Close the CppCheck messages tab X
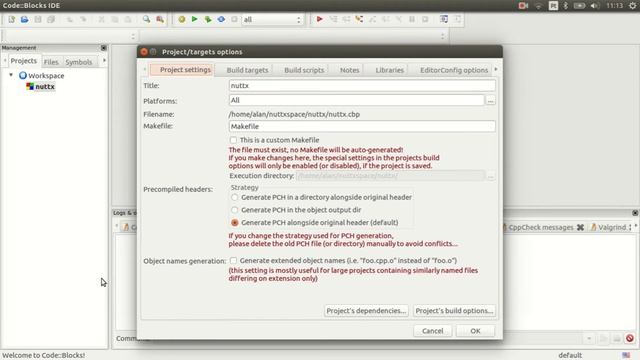This screenshot has width=640, height=360. 580,227
